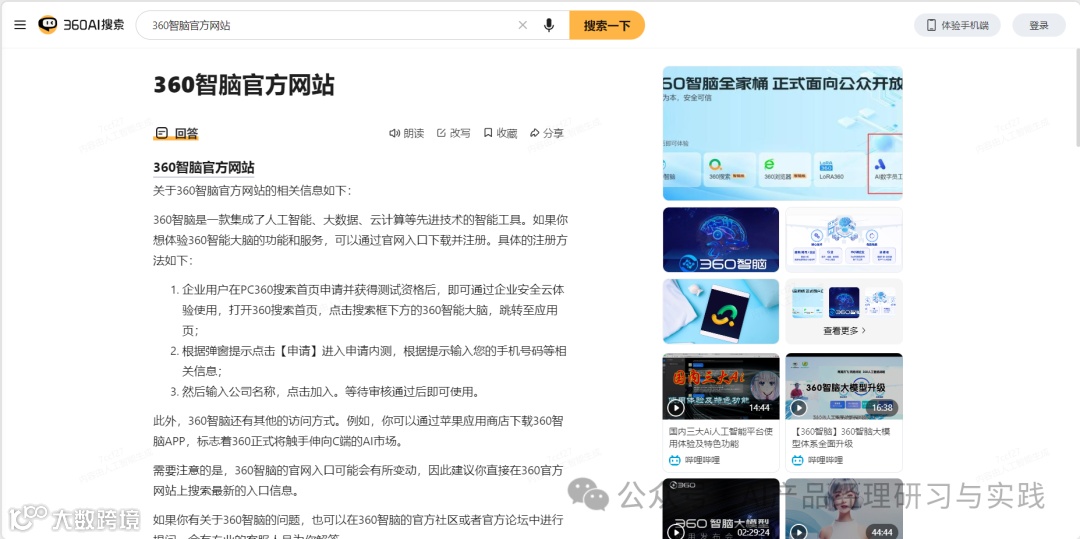The image size is (1080, 539).
Task: Open 体验手机端 mobile version
Action: 957,25
